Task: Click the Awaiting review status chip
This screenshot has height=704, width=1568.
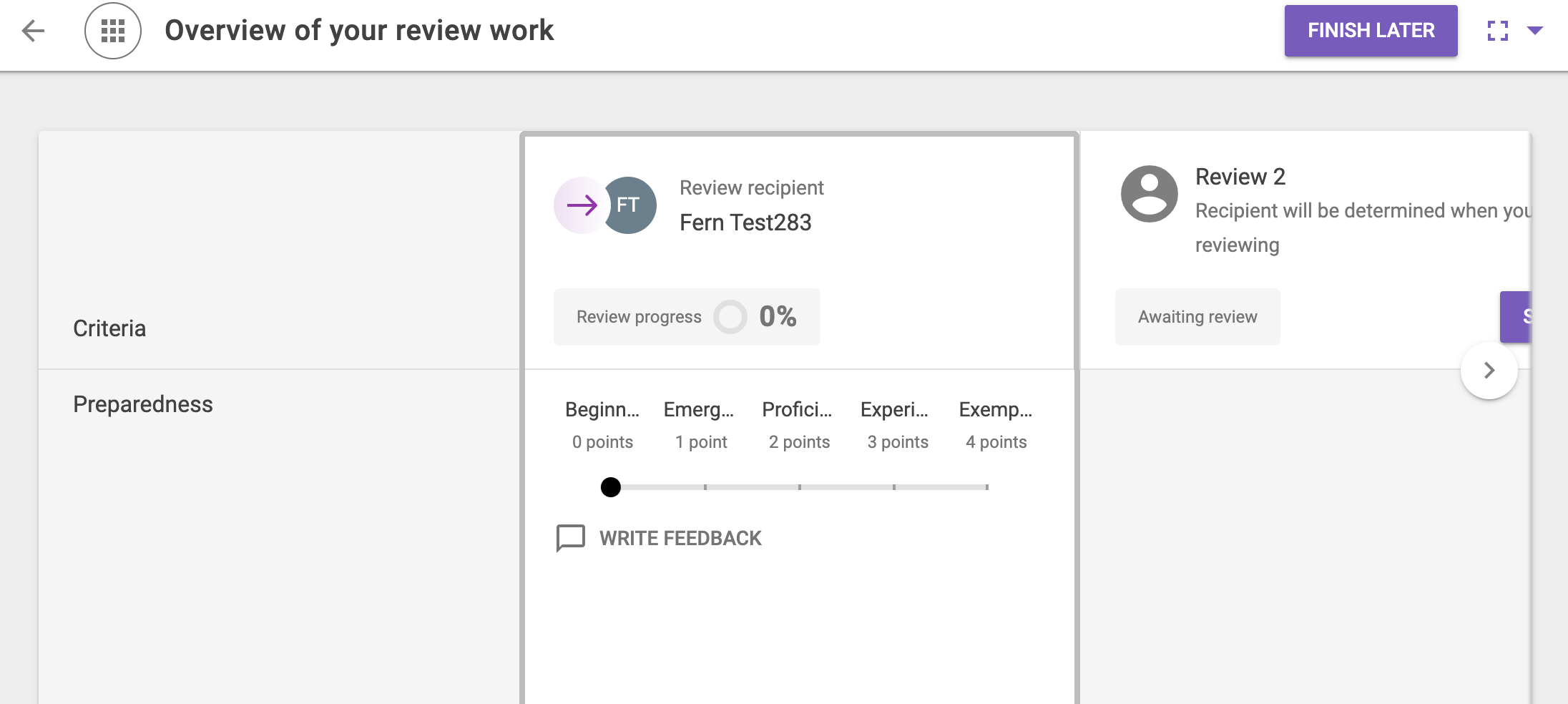Action: click(x=1197, y=317)
